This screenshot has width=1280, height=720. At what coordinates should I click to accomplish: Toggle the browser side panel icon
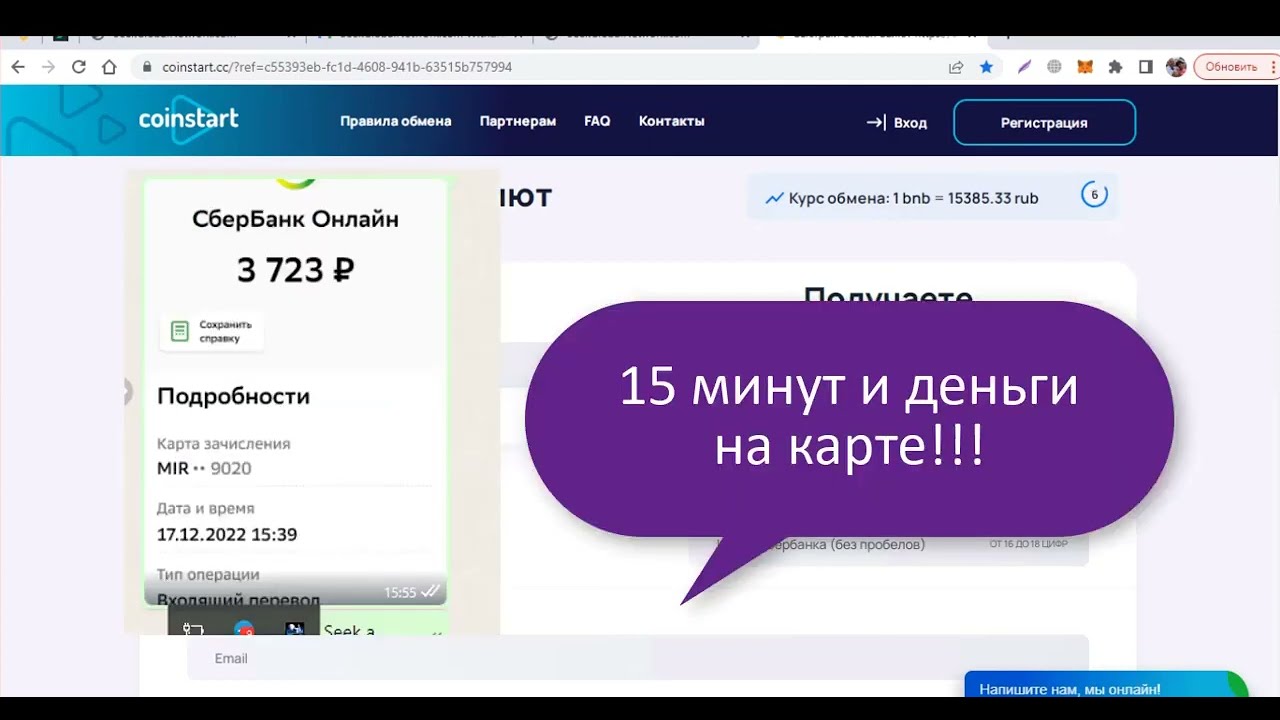pyautogui.click(x=1146, y=67)
